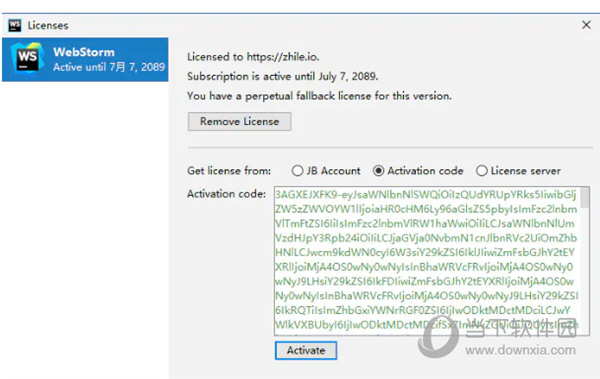Click the WebStorm icon in the title bar
600x379 pixels.
(x=15, y=25)
